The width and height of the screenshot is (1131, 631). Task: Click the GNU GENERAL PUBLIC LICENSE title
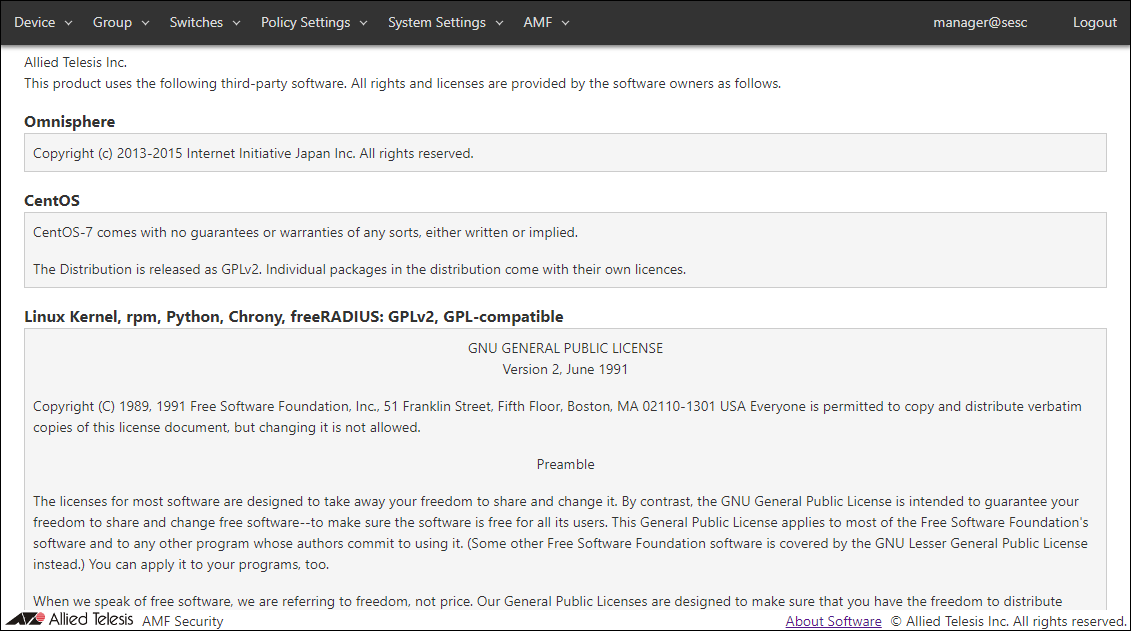pyautogui.click(x=566, y=348)
